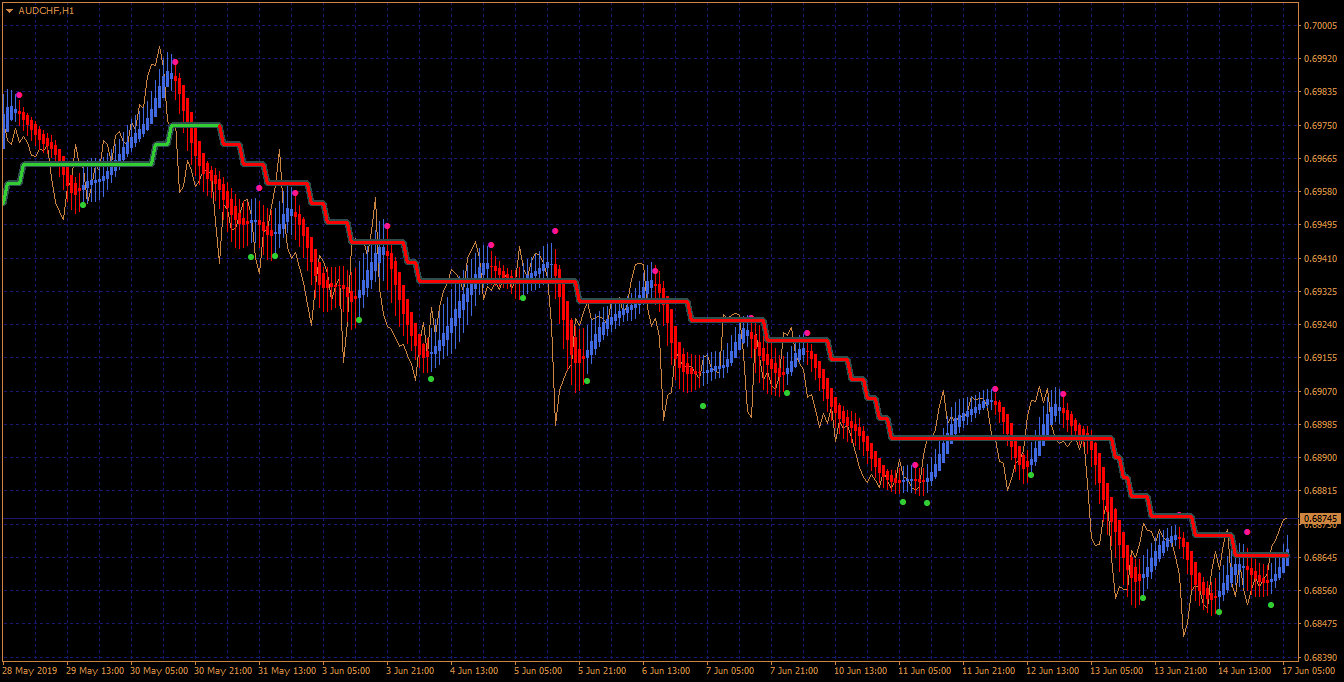Click the triangle arrow beside AUDCHF,H1

coord(9,10)
